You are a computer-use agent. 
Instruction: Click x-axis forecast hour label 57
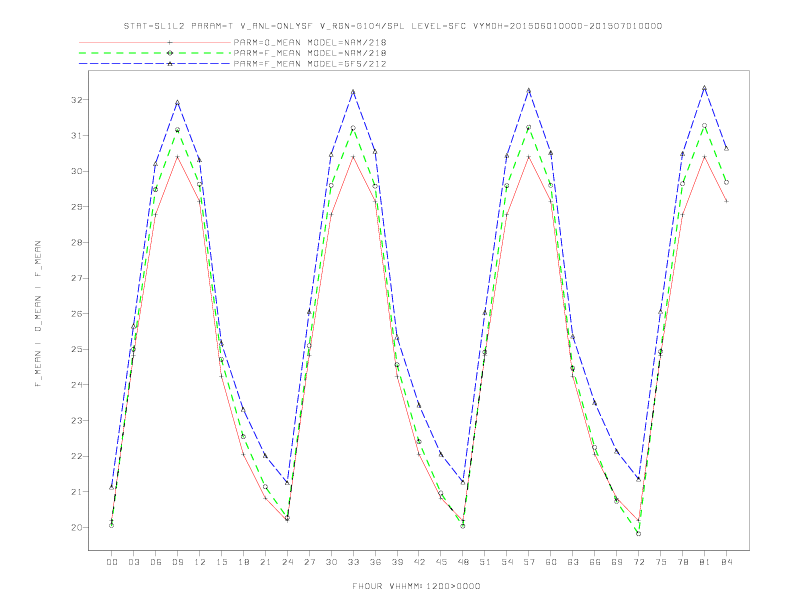[529, 562]
